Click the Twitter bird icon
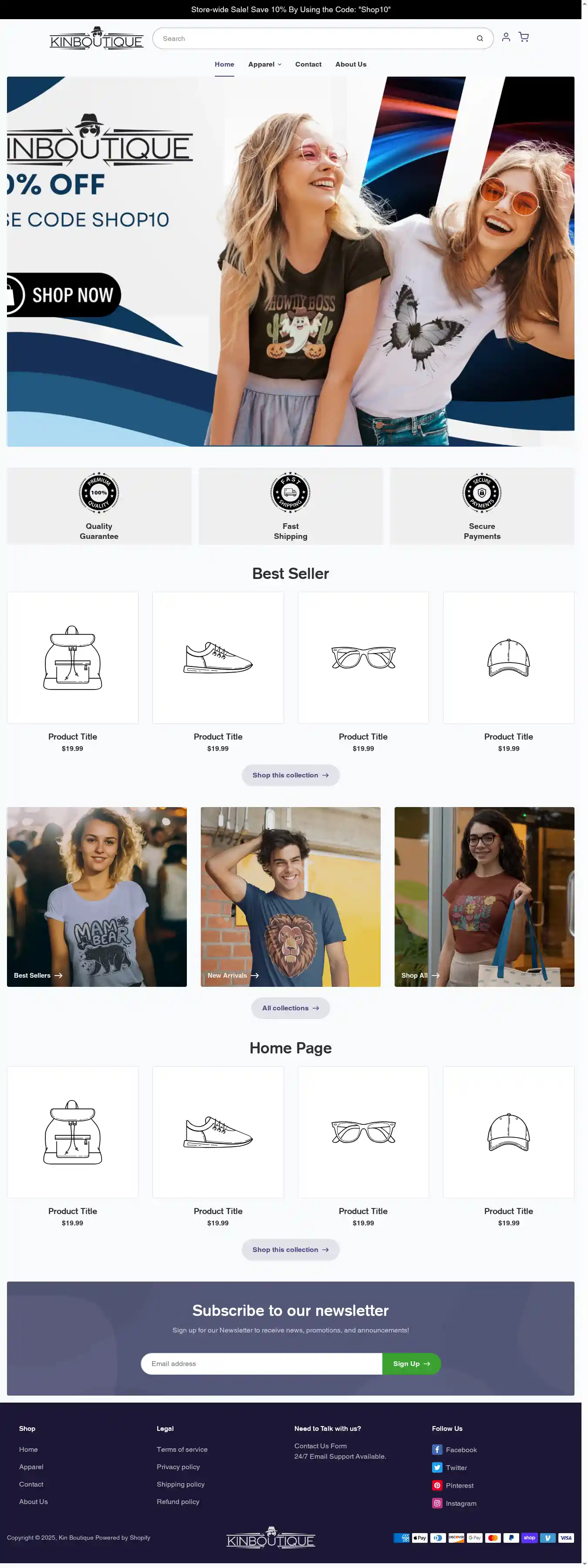Viewport: 588px width, 1568px height. 437,1467
